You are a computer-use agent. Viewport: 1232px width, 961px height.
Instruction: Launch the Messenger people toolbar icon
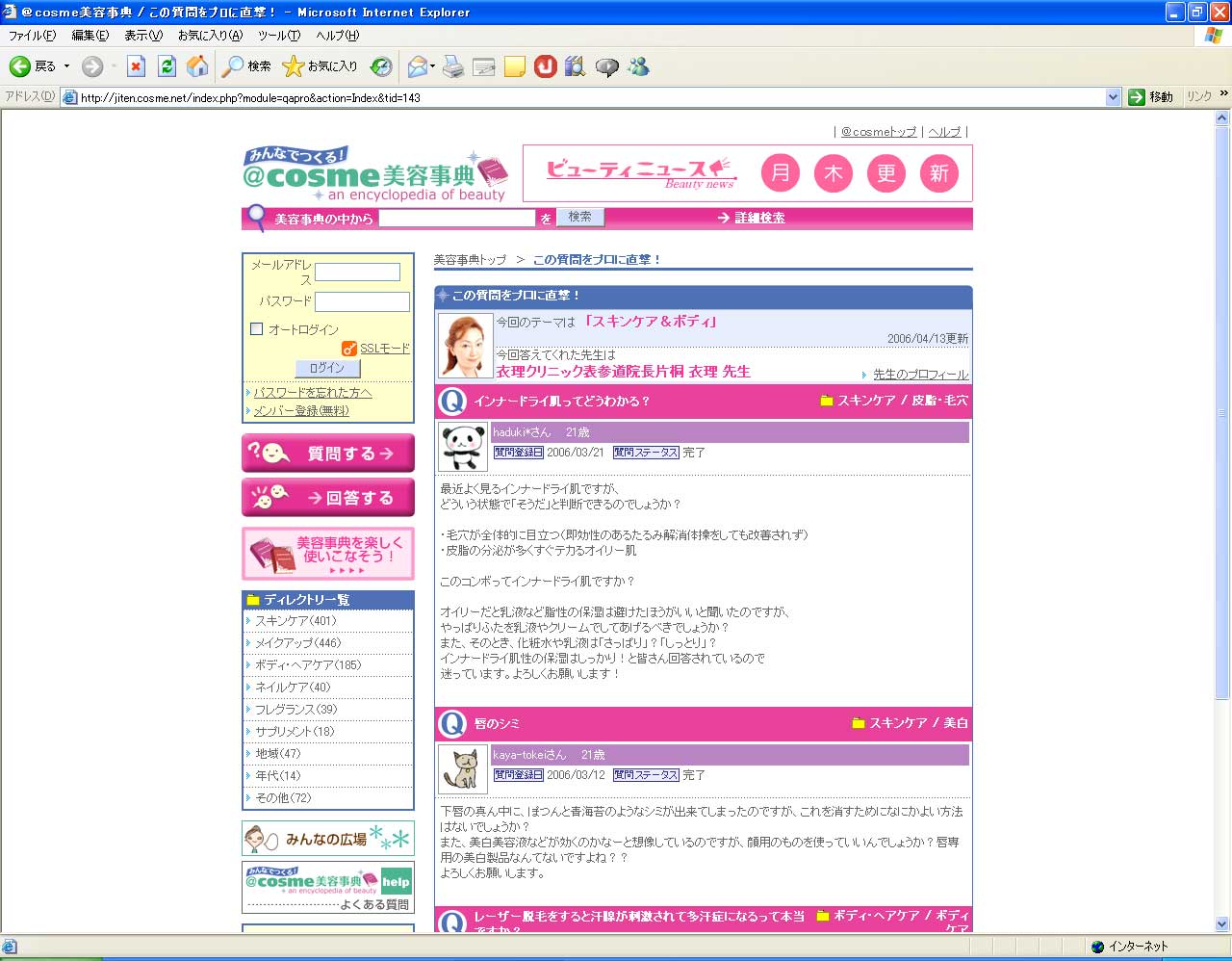click(638, 66)
